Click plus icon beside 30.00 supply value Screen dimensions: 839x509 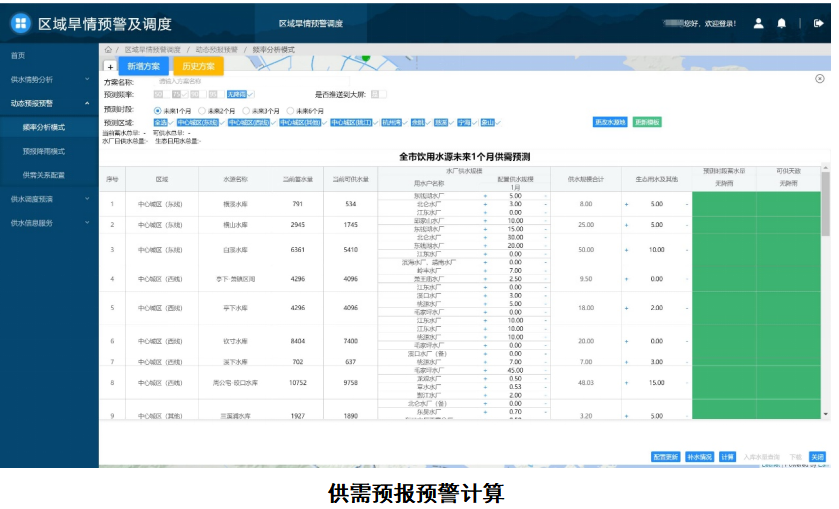click(485, 238)
